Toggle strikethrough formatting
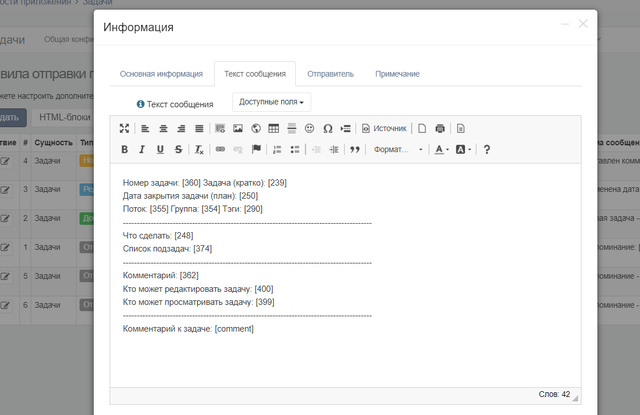640x415 pixels. click(x=178, y=149)
